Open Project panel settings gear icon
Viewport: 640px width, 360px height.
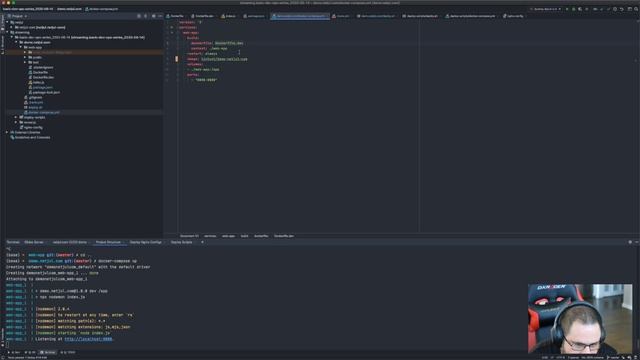click(x=153, y=16)
